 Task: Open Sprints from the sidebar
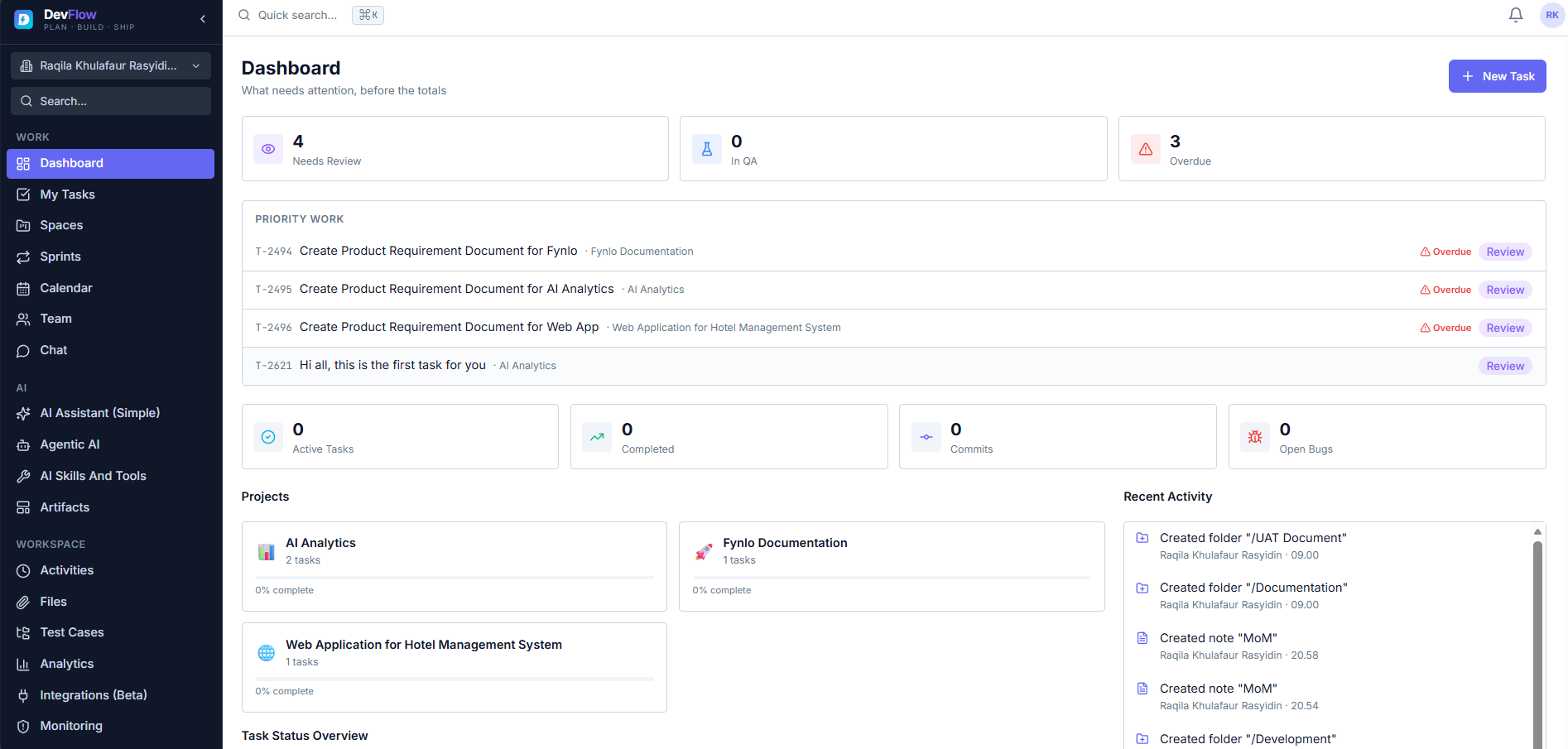tap(111, 257)
